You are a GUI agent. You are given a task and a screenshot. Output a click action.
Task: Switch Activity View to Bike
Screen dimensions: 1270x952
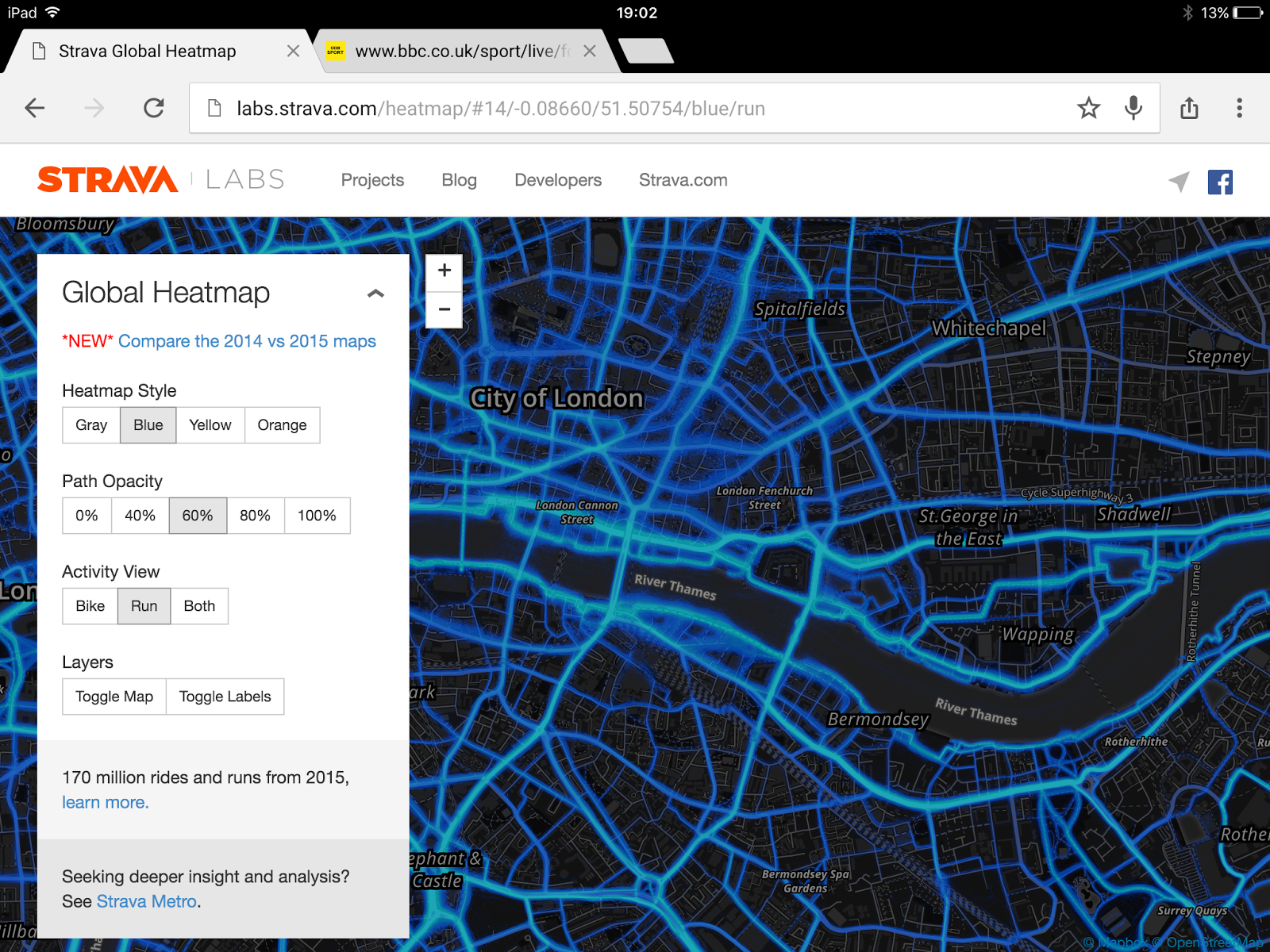click(89, 605)
